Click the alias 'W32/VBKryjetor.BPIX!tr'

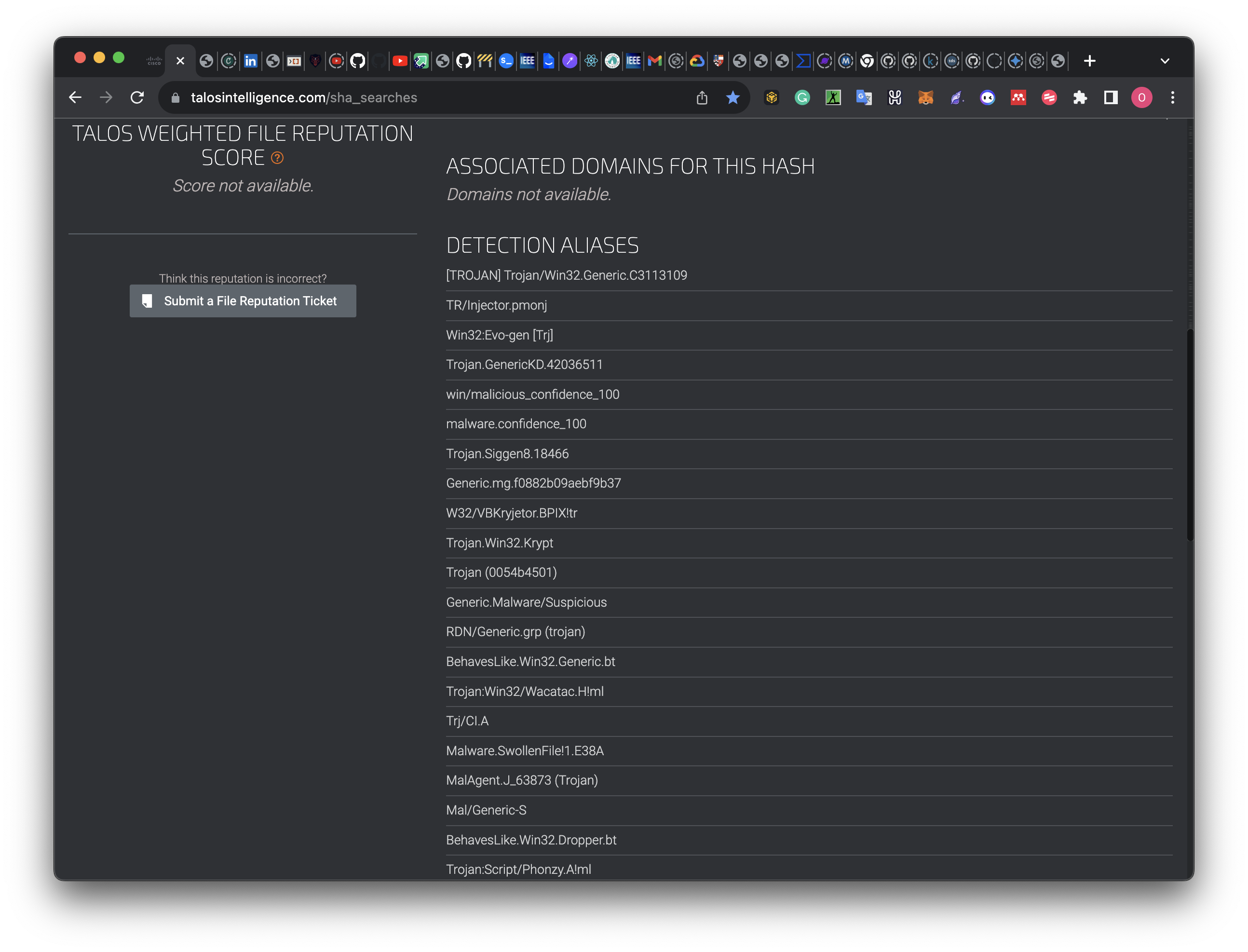point(512,514)
